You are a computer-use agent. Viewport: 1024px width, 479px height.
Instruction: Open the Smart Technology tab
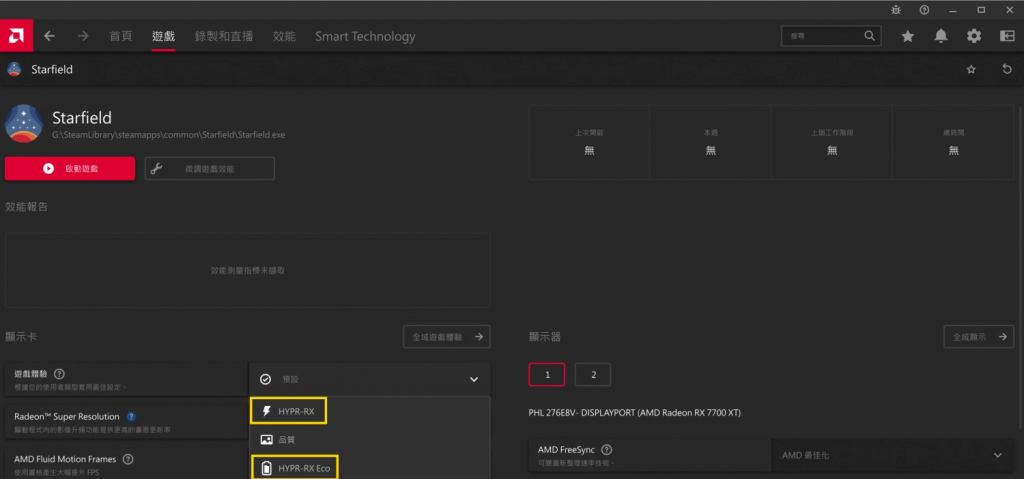[x=365, y=36]
